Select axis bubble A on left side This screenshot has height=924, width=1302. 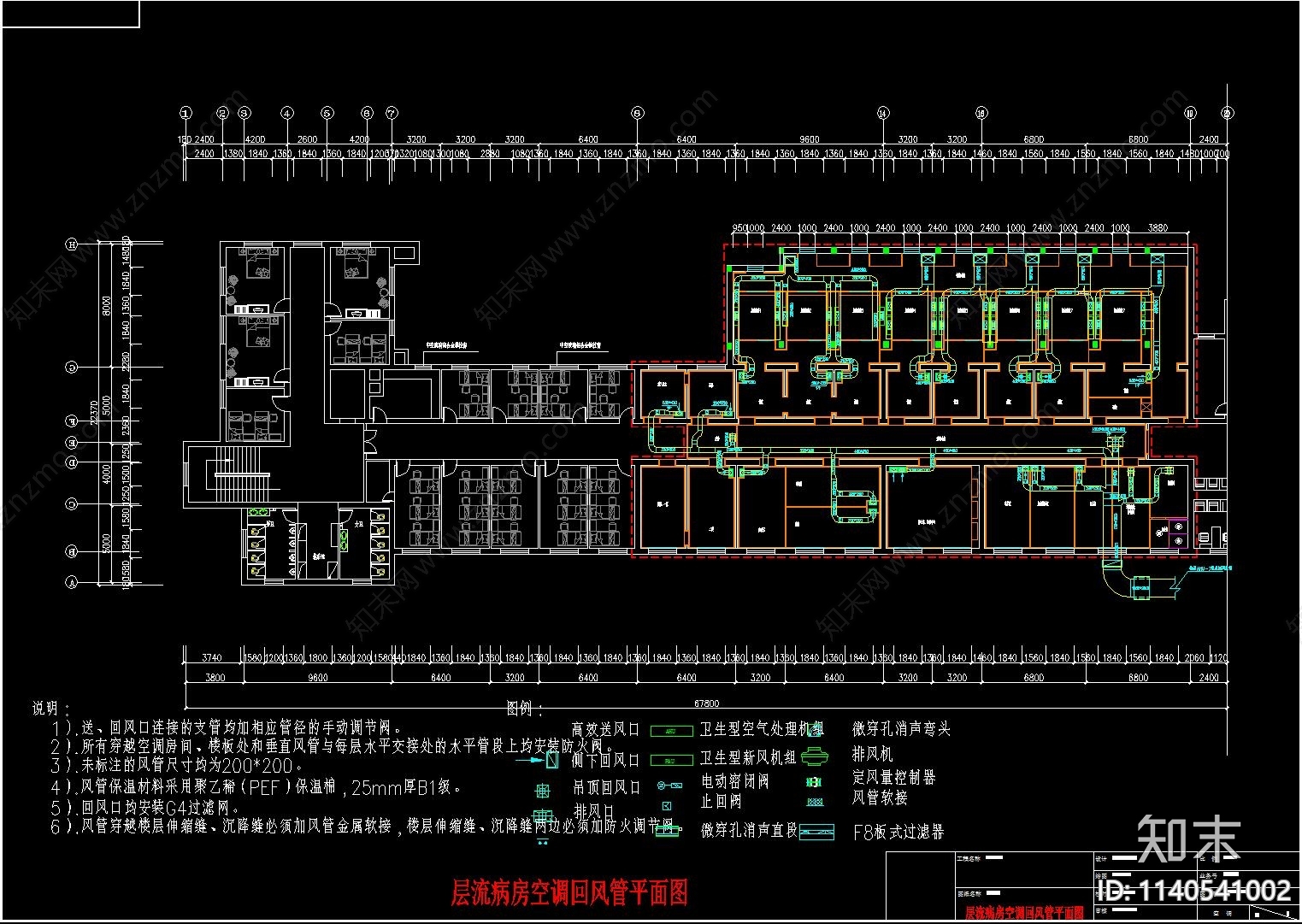tap(73, 582)
